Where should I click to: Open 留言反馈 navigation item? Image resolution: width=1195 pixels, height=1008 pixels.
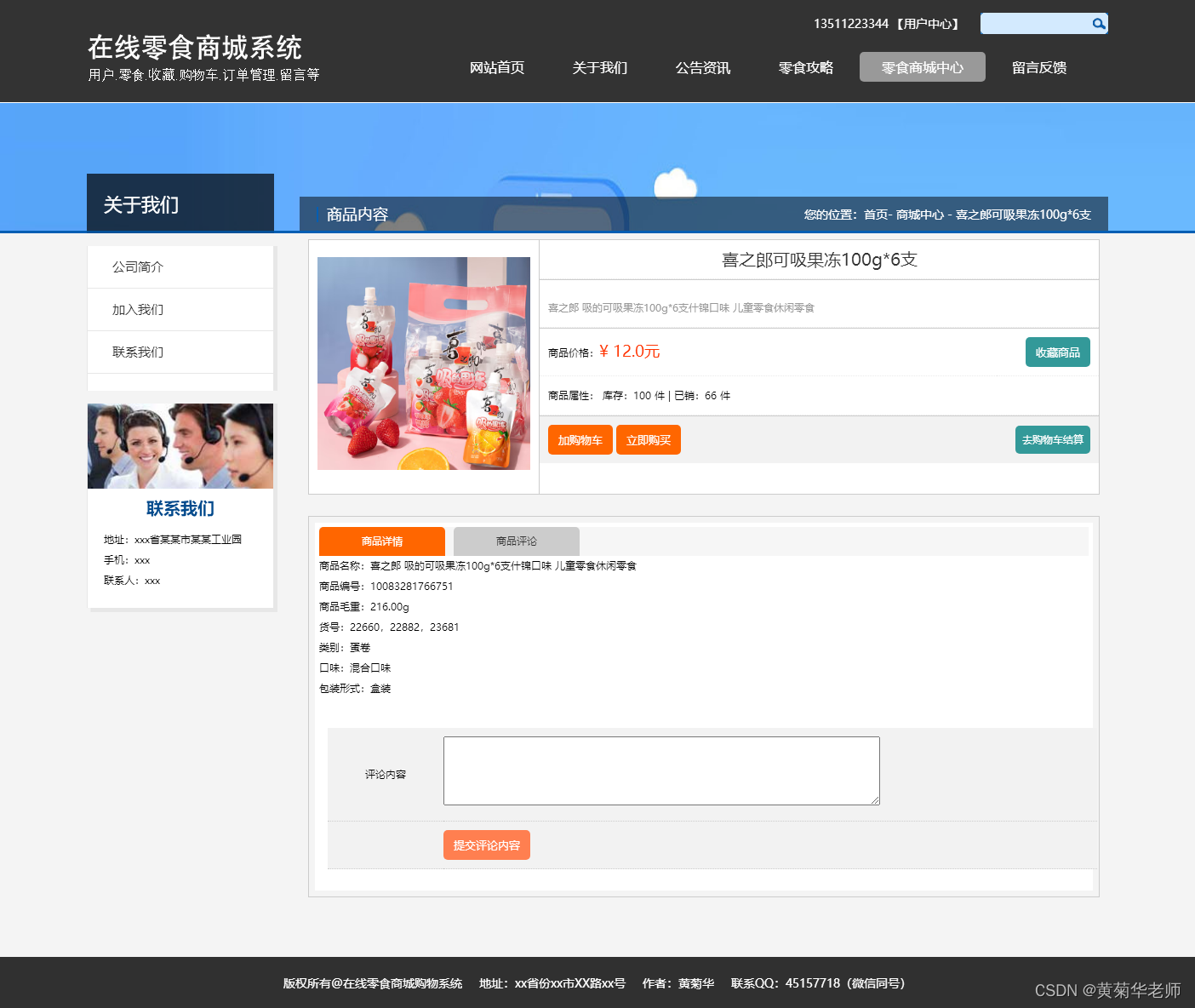point(1039,67)
